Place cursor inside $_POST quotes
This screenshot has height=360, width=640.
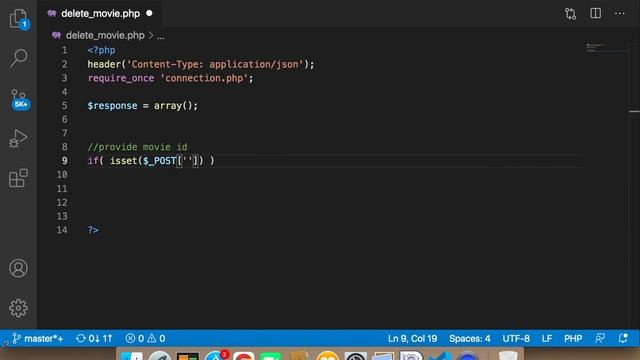click(x=188, y=161)
